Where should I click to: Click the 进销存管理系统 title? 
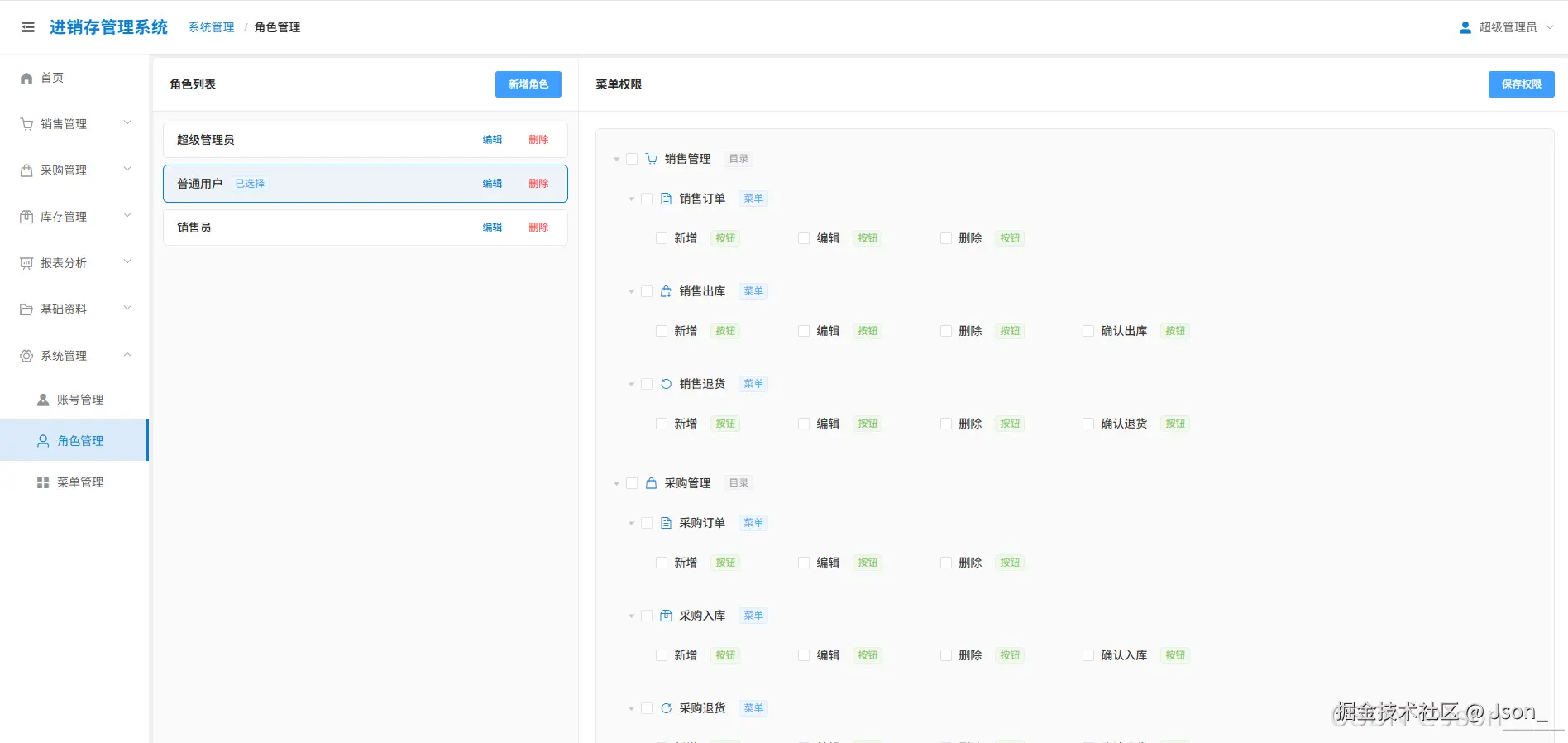pyautogui.click(x=108, y=27)
